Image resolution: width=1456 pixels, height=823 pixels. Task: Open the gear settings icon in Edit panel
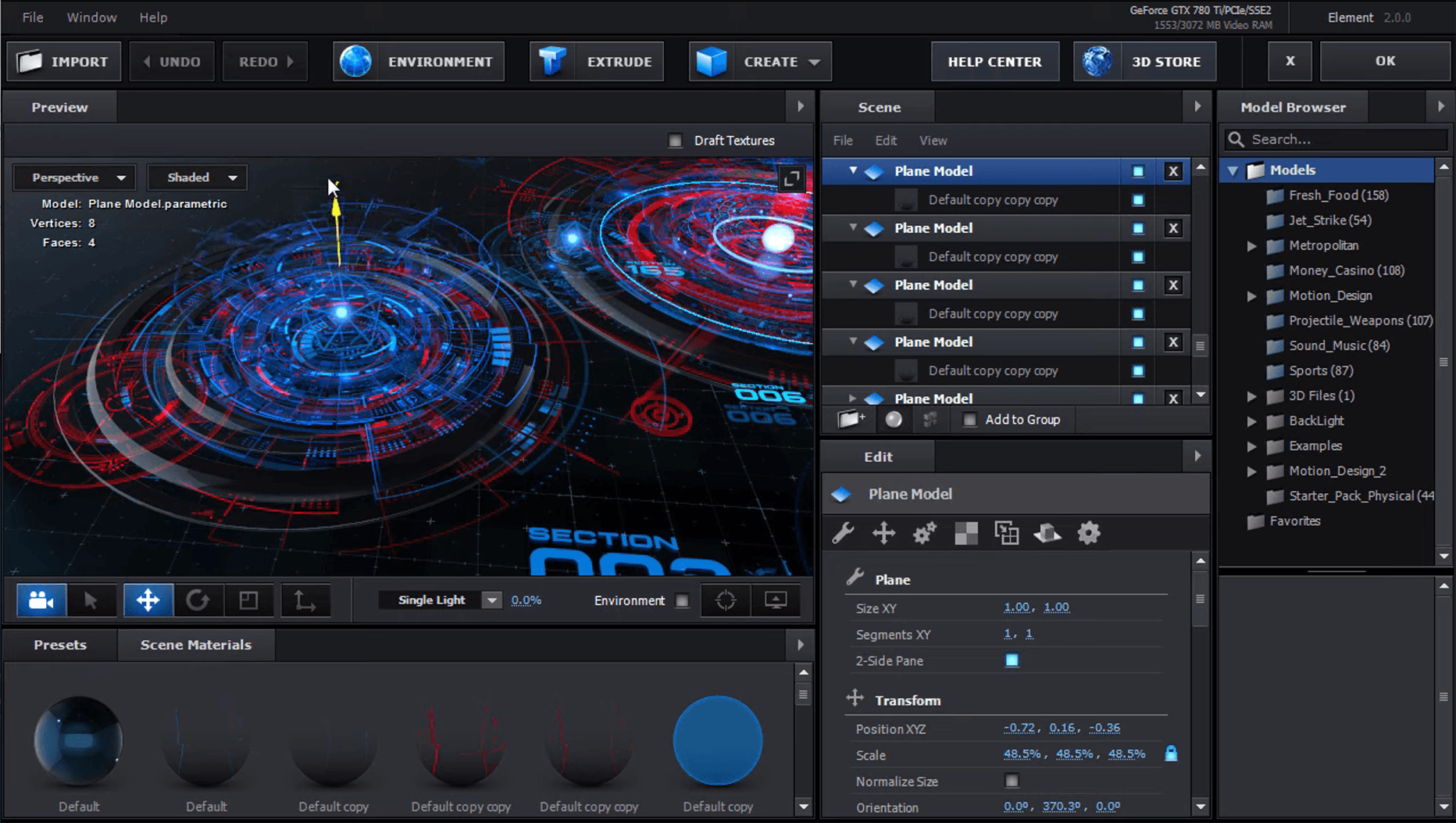1089,533
